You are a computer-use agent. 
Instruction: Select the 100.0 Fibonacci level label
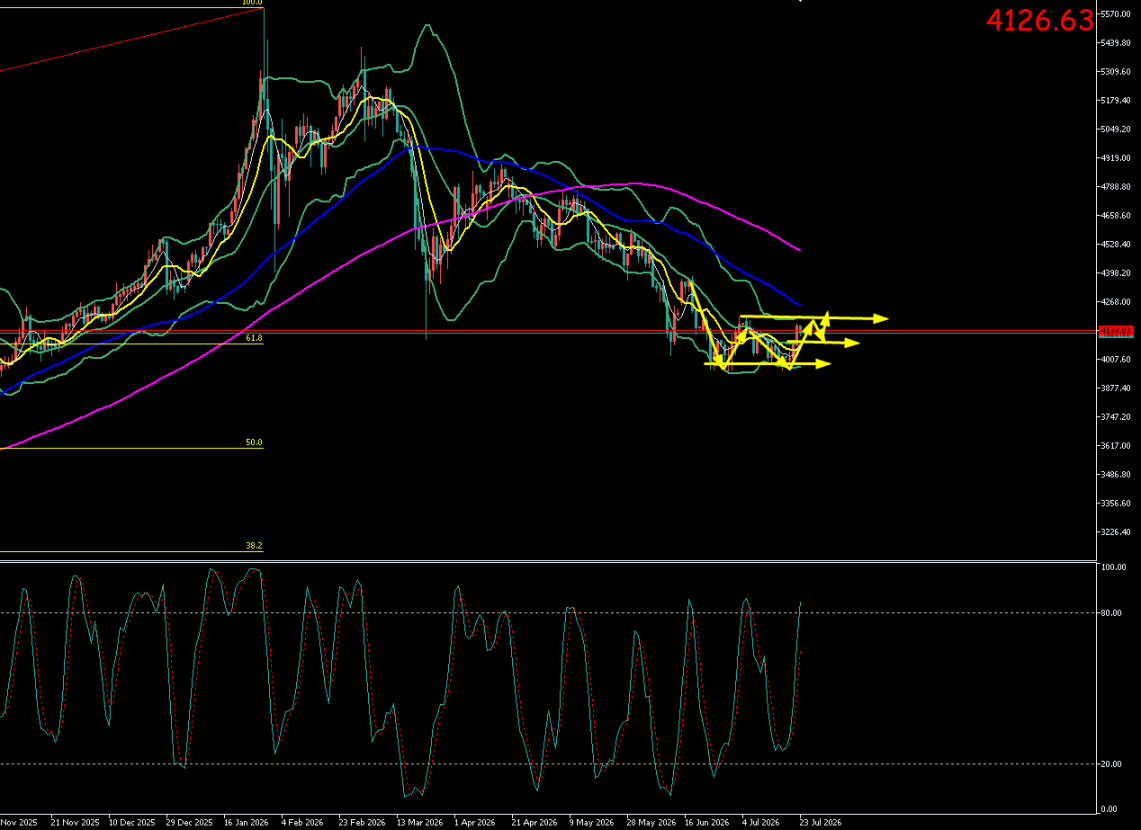click(x=252, y=2)
